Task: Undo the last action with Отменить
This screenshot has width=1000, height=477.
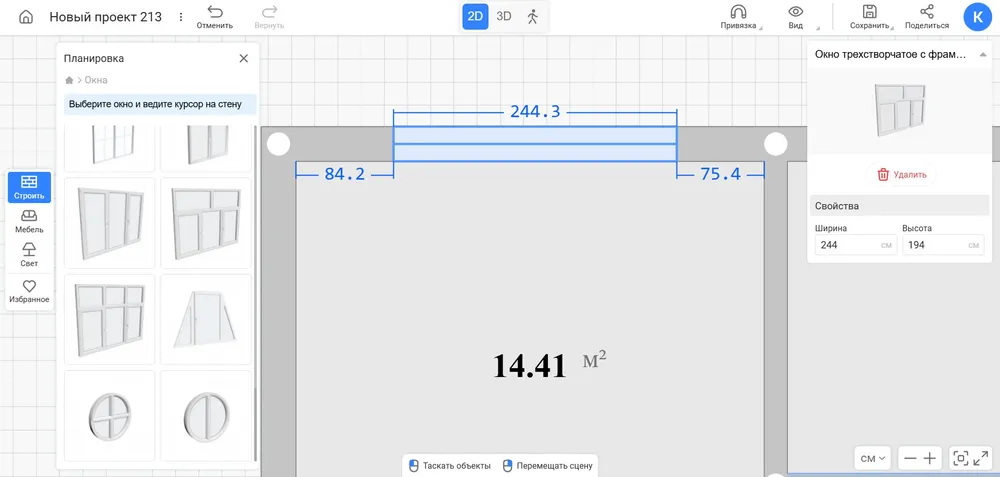Action: (215, 17)
